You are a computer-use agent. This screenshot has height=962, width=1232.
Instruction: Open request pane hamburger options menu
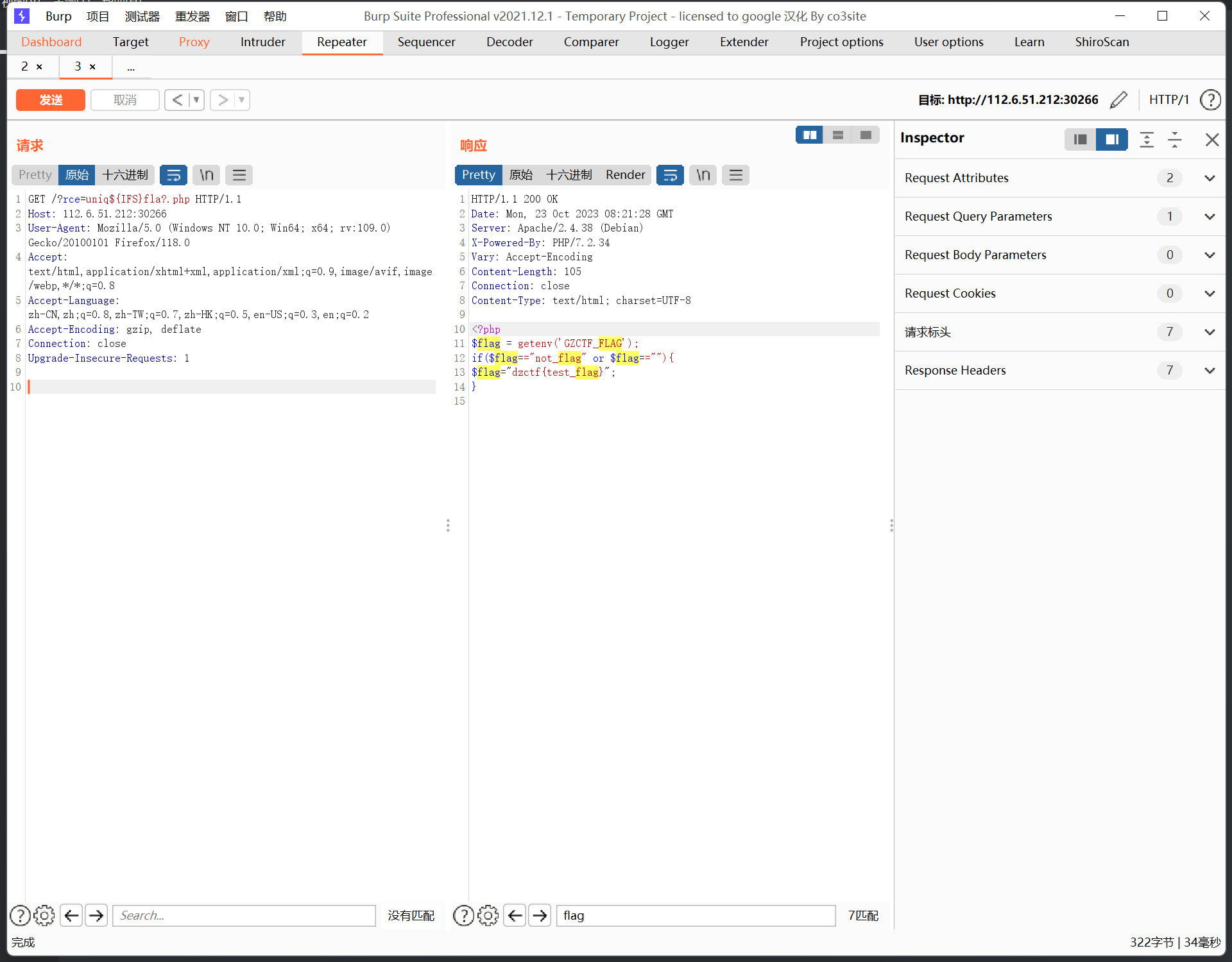pos(239,175)
